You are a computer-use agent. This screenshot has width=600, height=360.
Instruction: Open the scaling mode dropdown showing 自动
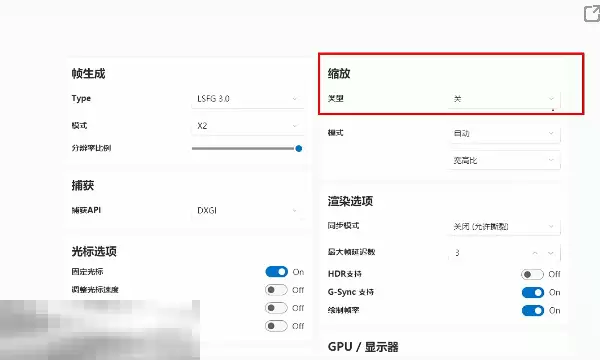pyautogui.click(x=504, y=134)
